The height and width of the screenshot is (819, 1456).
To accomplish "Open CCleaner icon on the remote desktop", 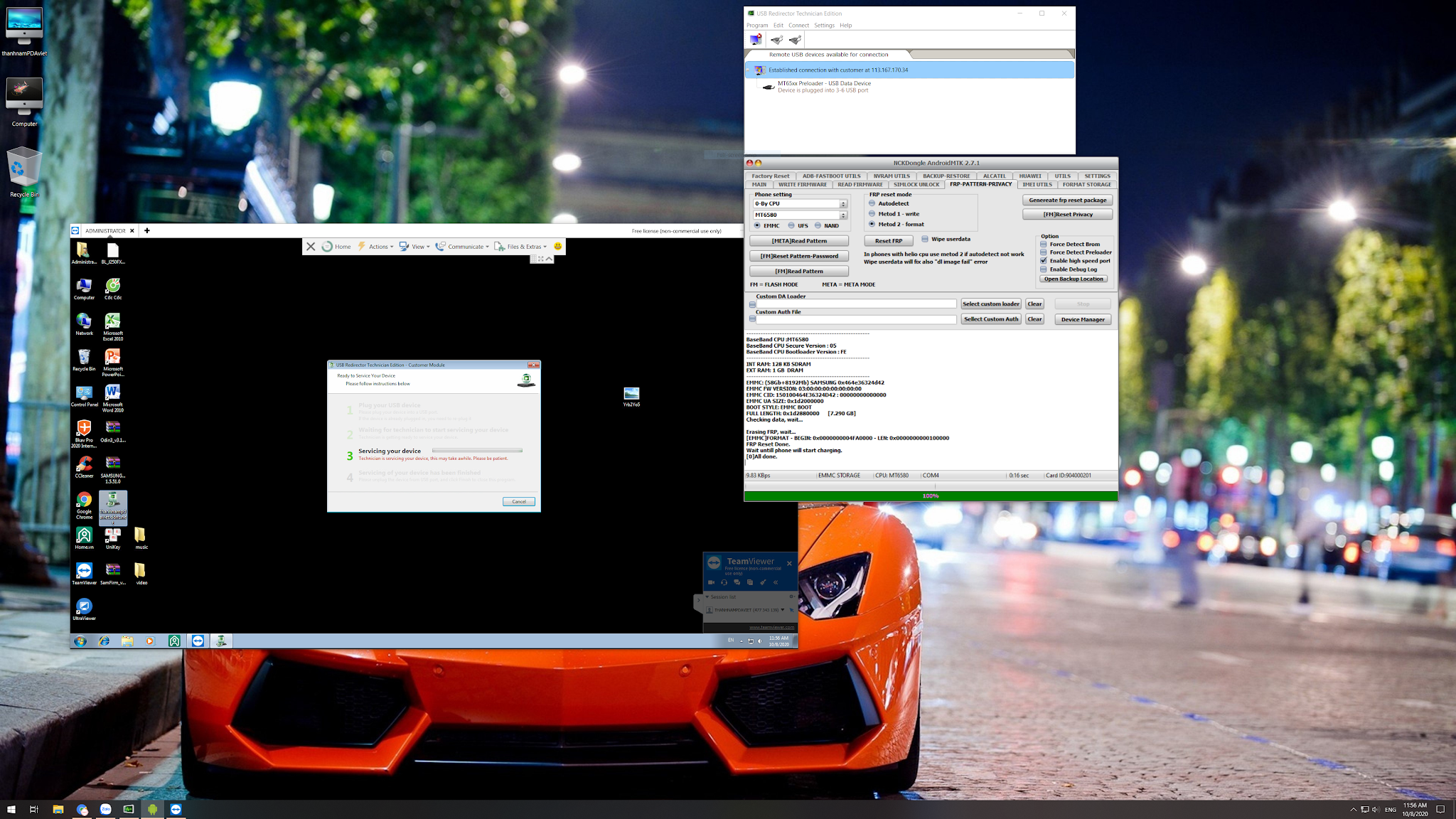I will (x=84, y=464).
